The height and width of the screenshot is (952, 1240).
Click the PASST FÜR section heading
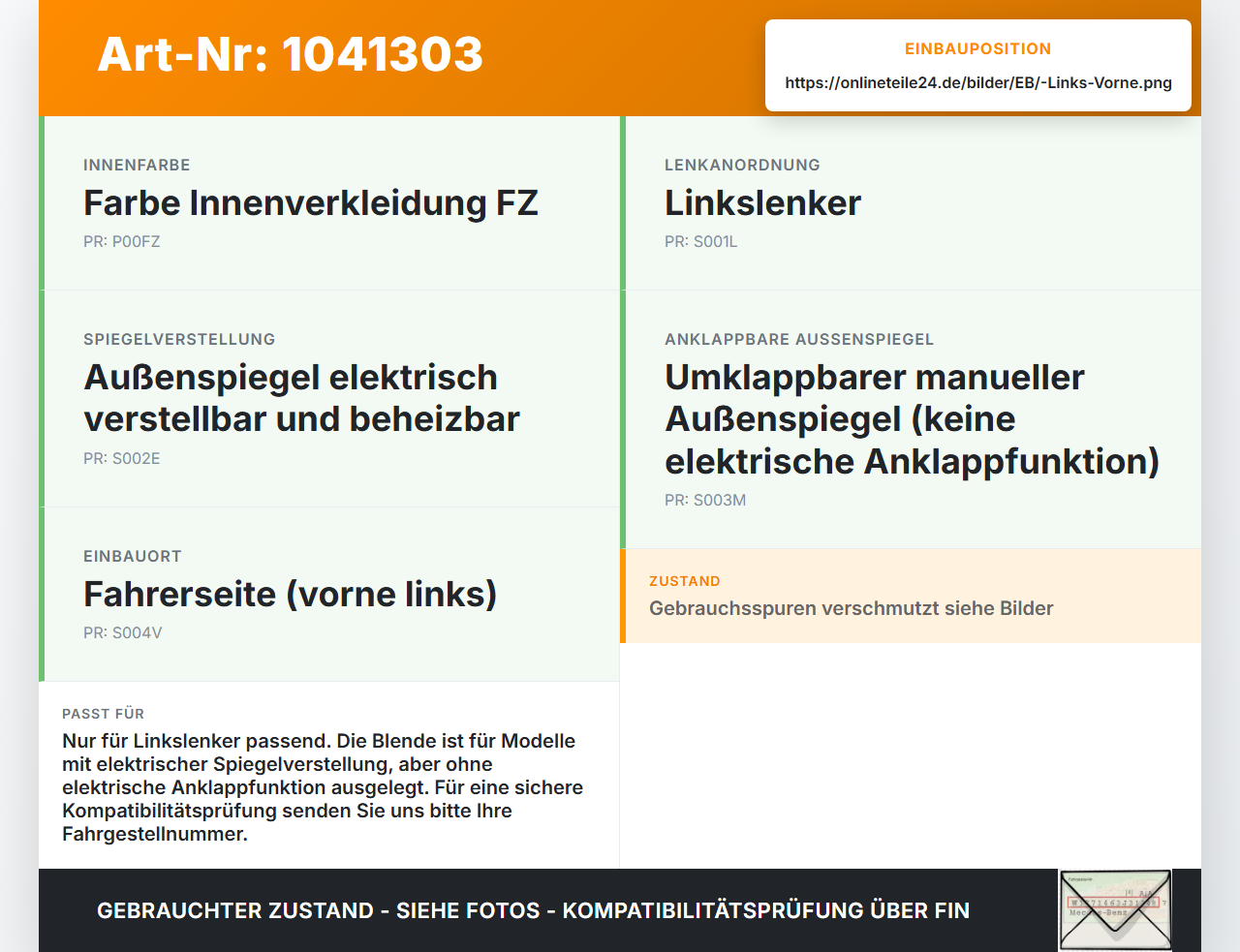104,714
